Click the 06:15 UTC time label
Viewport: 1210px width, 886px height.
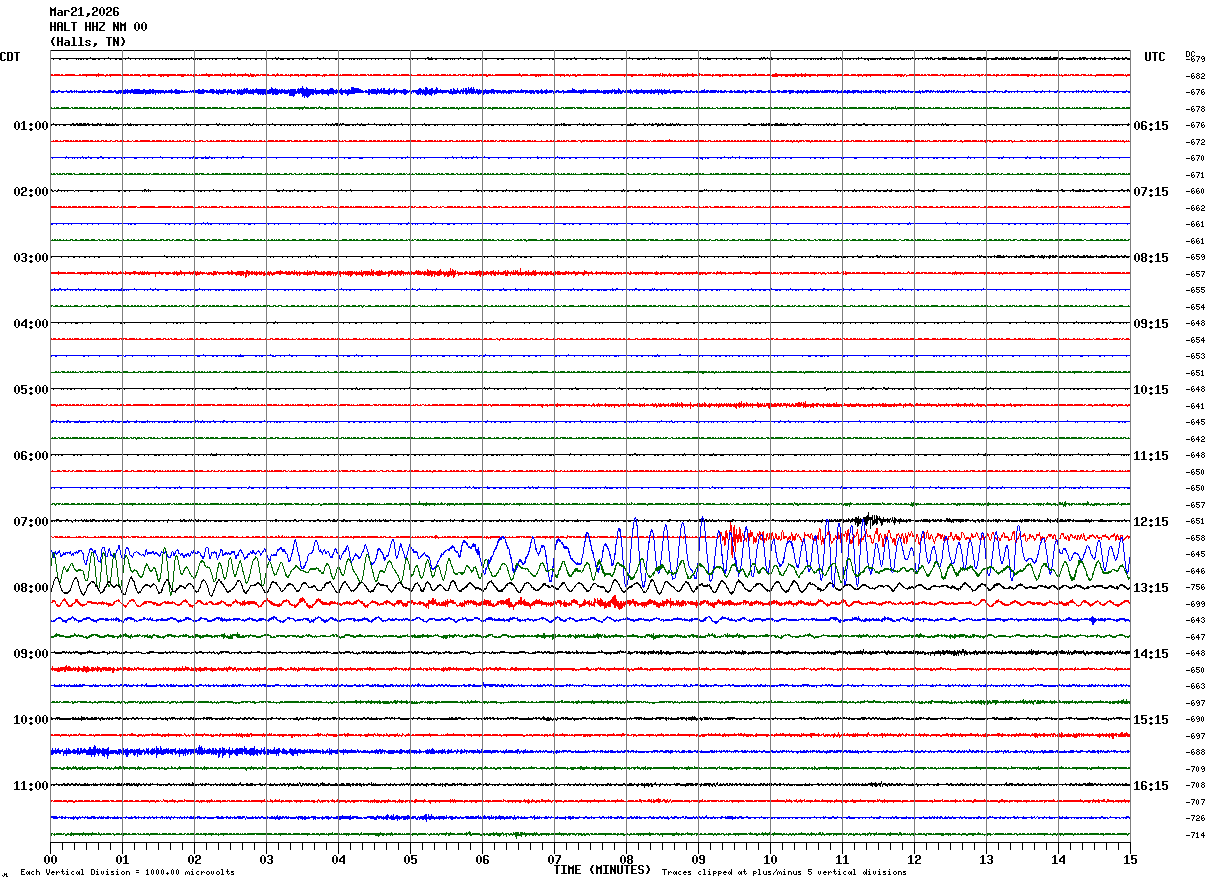(x=1150, y=126)
